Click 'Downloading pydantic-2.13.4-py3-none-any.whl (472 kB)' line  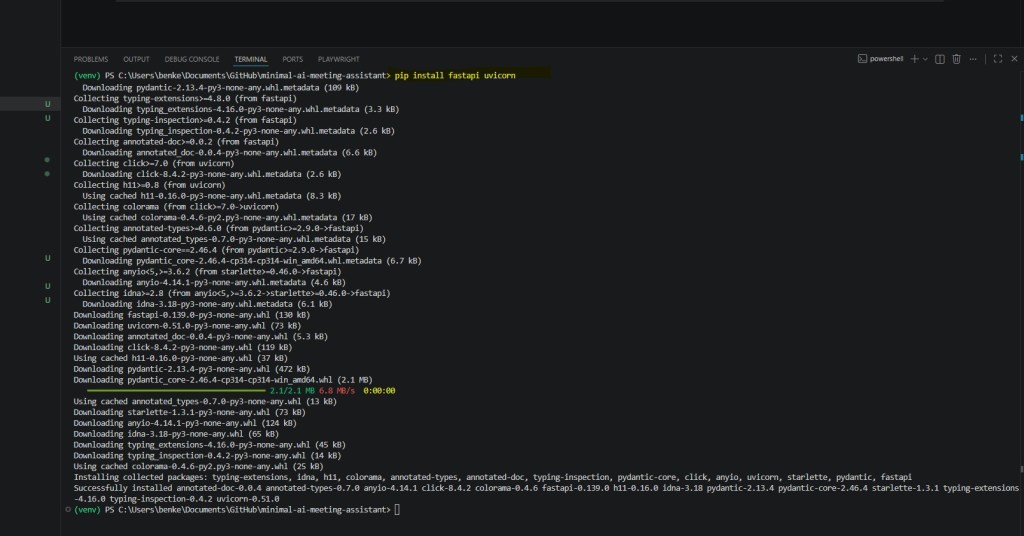[191, 369]
